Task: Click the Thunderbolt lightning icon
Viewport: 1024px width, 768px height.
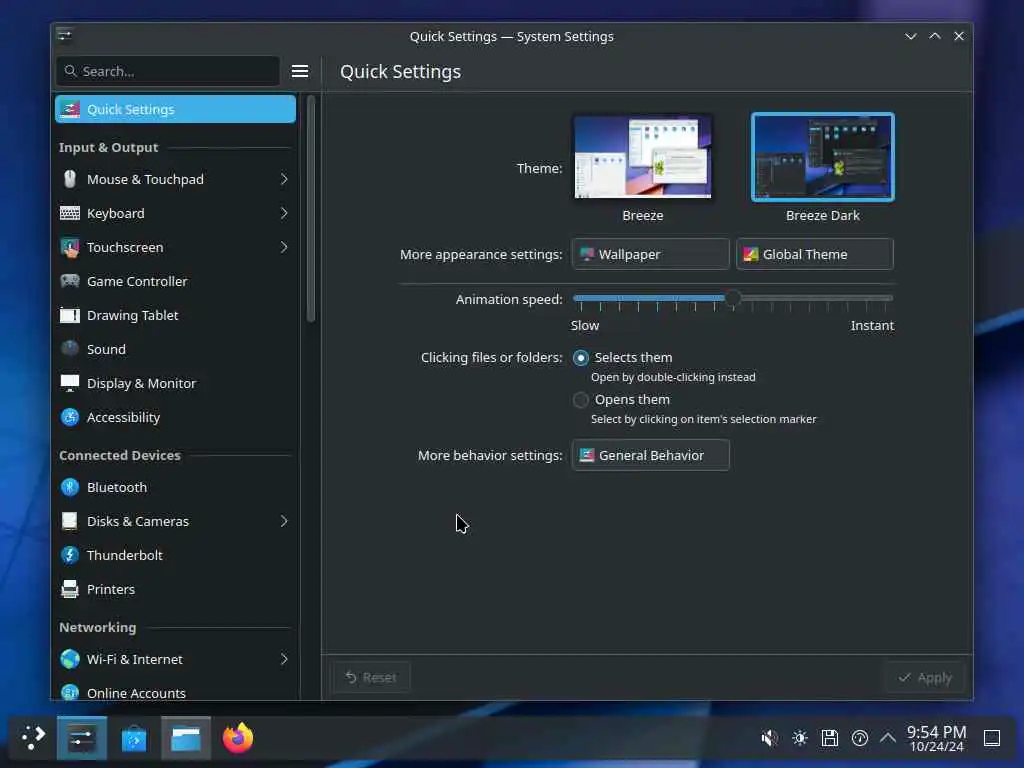Action: tap(70, 555)
